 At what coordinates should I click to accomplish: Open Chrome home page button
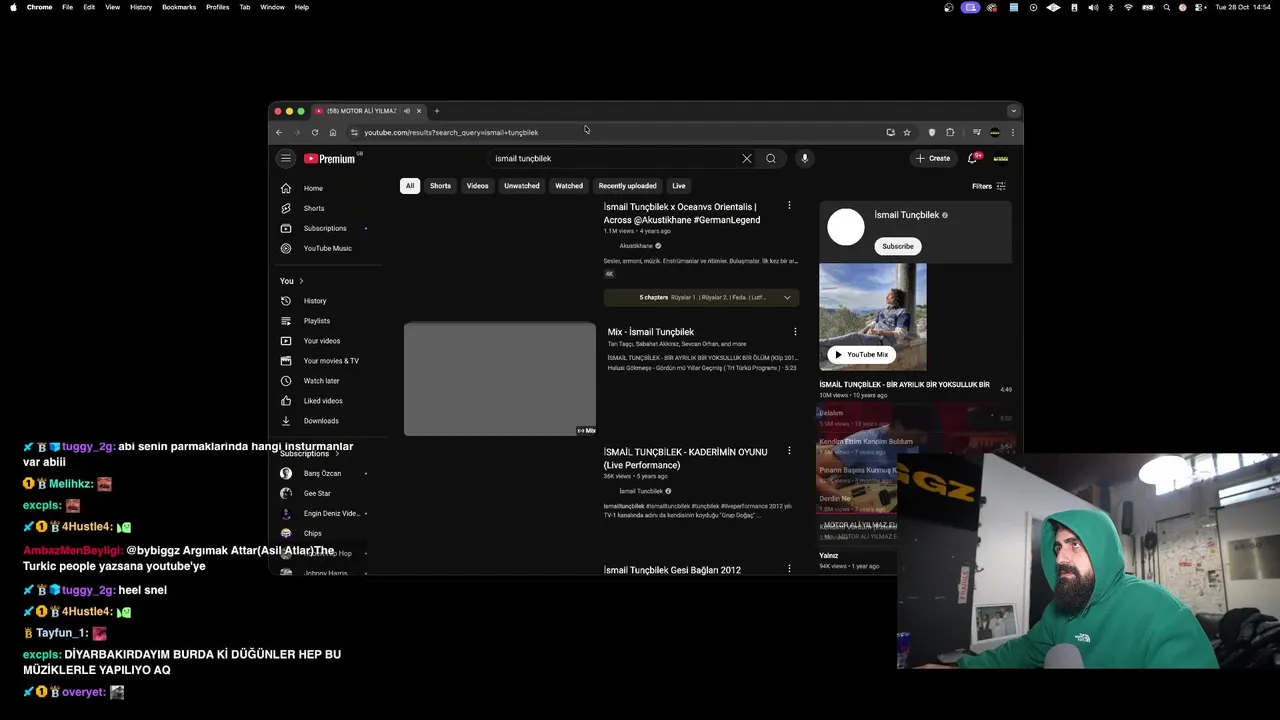pyautogui.click(x=333, y=132)
